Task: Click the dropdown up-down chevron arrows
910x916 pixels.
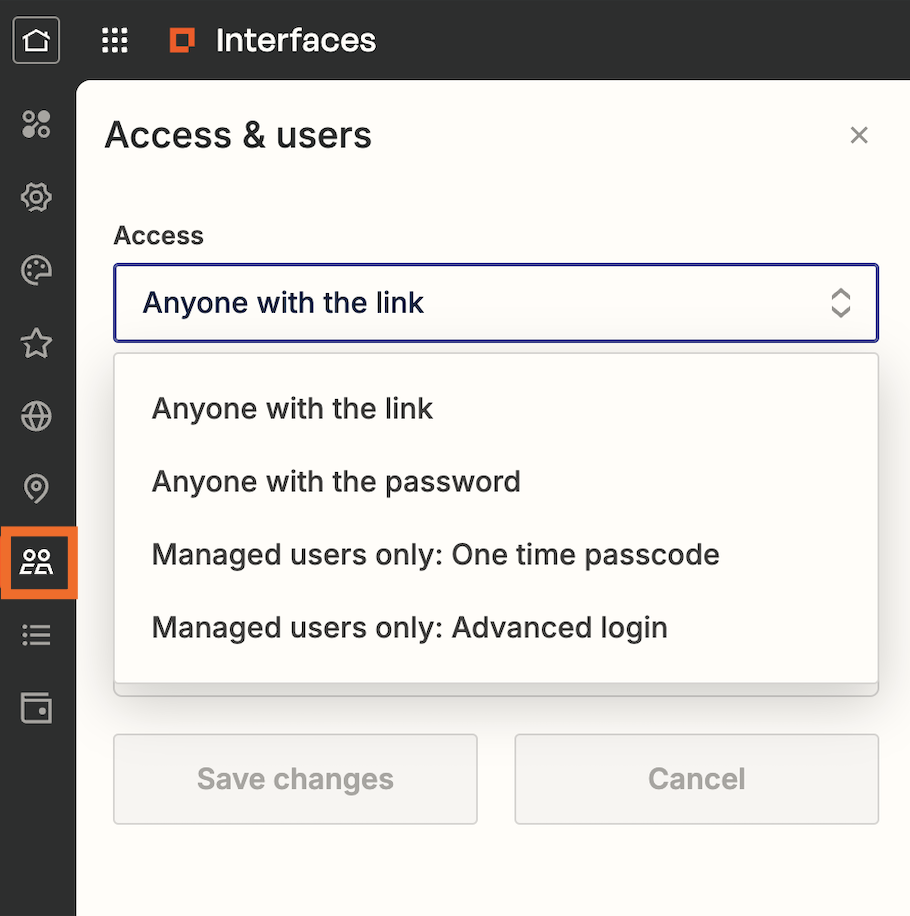Action: click(841, 303)
